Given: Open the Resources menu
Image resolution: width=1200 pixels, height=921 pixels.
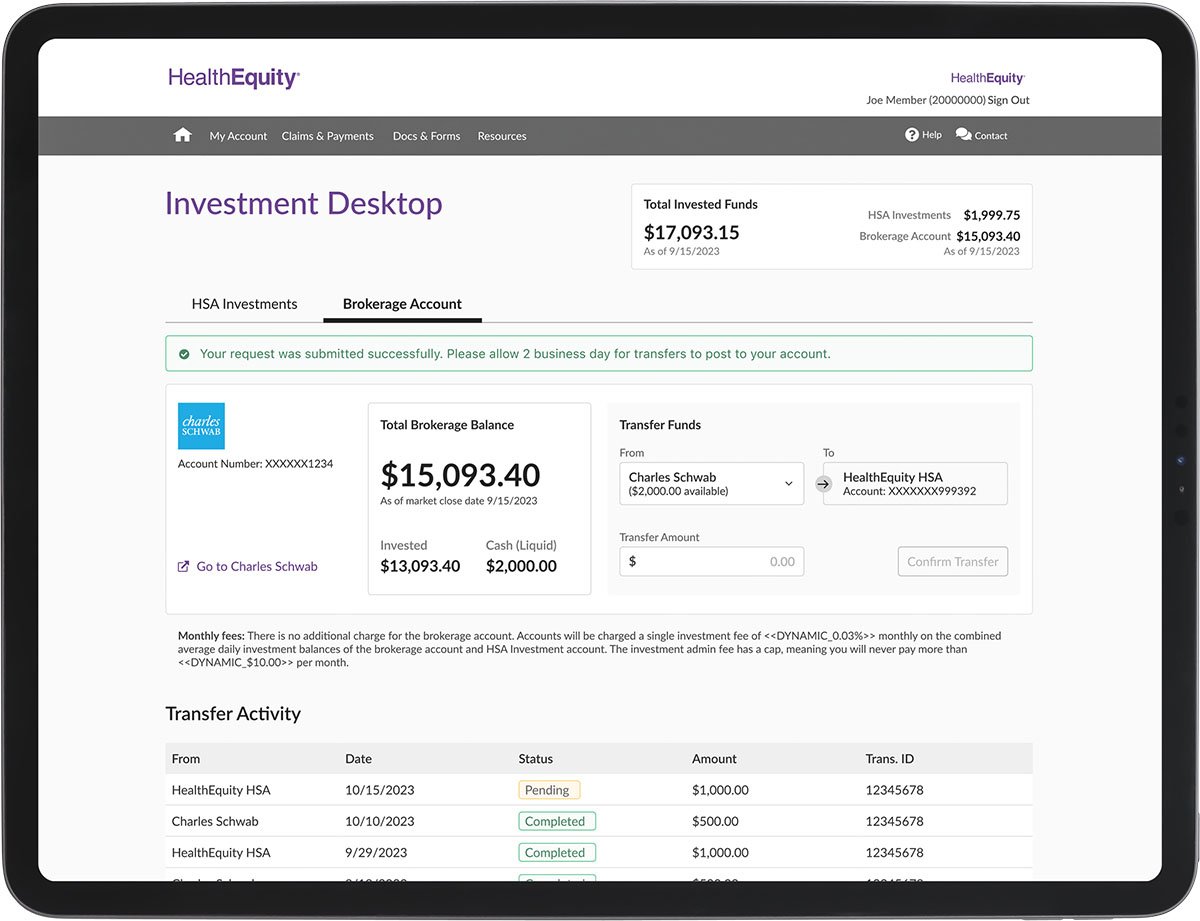Looking at the screenshot, I should 502,136.
